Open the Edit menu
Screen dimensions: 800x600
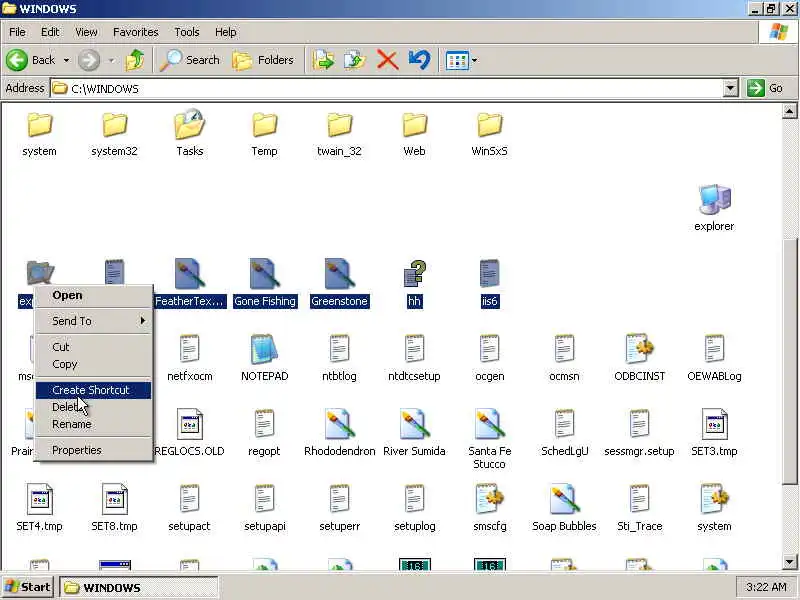point(50,32)
